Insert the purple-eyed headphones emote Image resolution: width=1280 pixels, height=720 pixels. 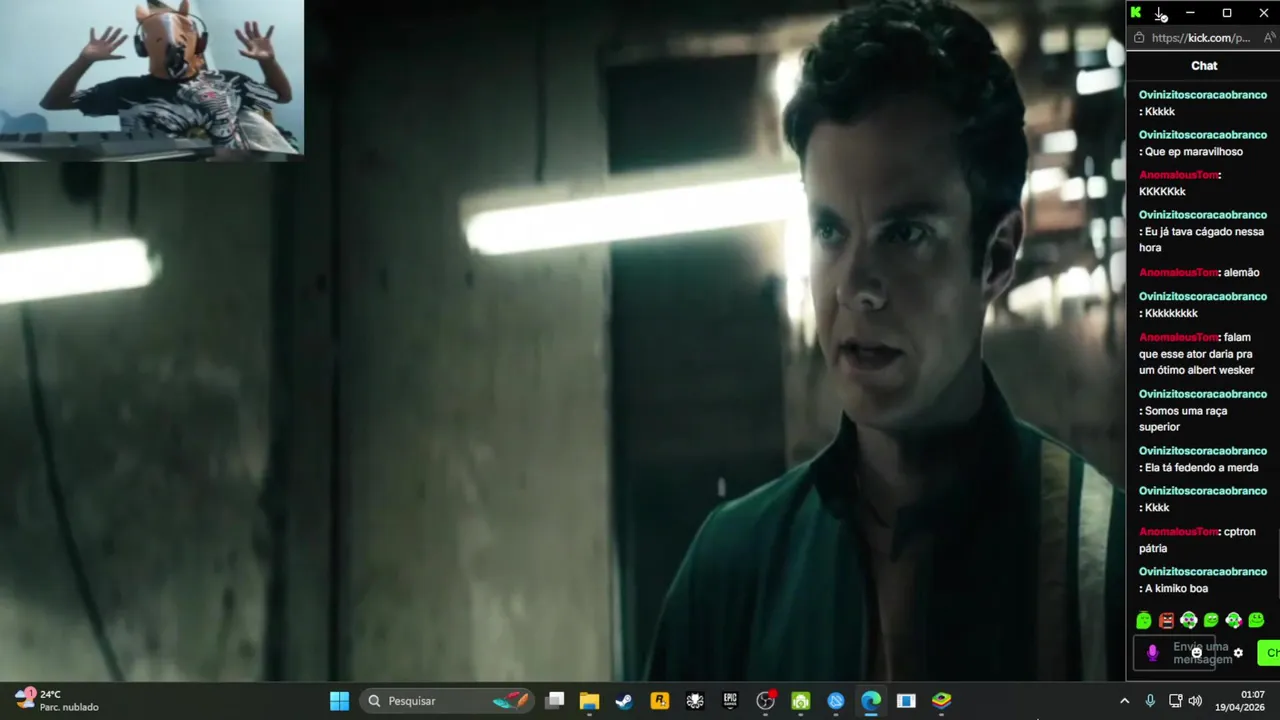pyautogui.click(x=1189, y=620)
